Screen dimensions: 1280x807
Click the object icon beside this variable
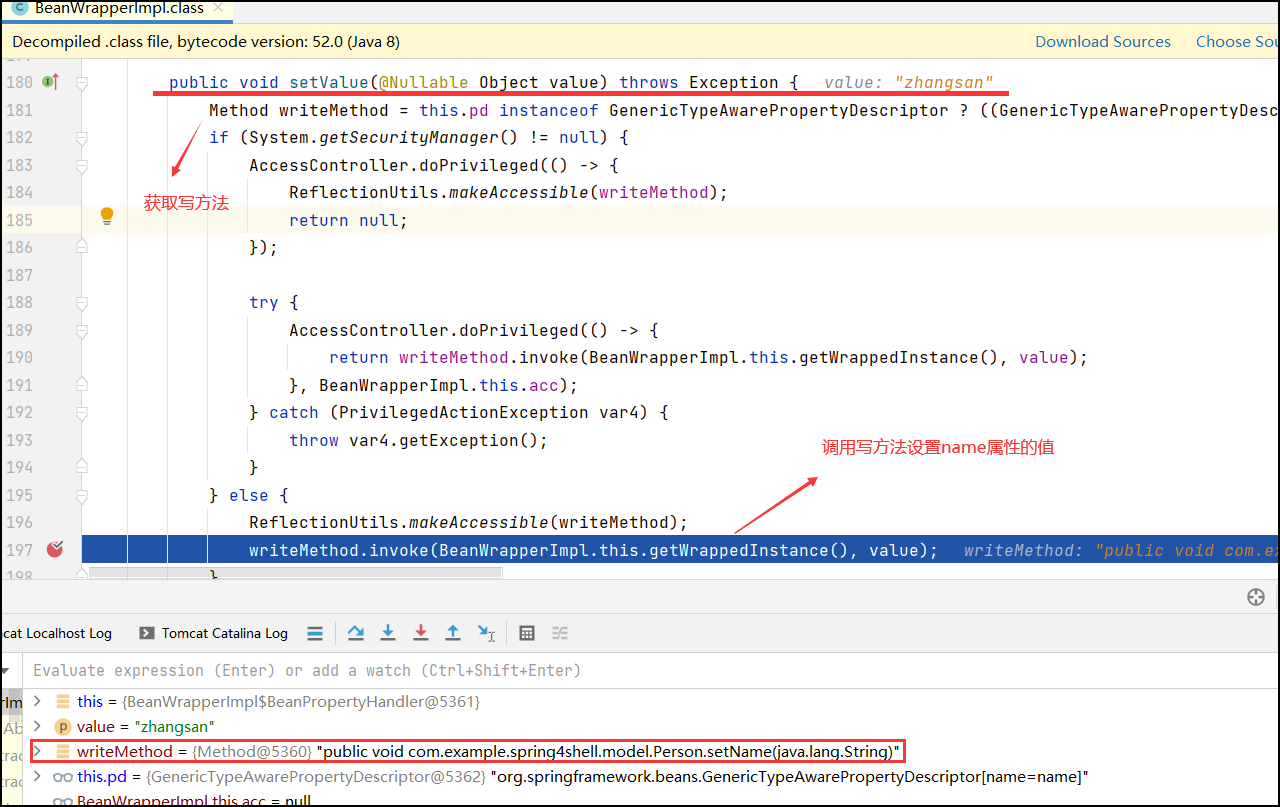tap(63, 702)
